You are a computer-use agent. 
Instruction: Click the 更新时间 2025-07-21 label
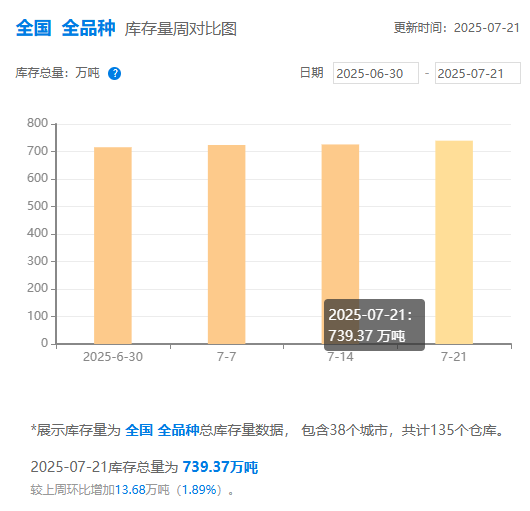click(456, 28)
